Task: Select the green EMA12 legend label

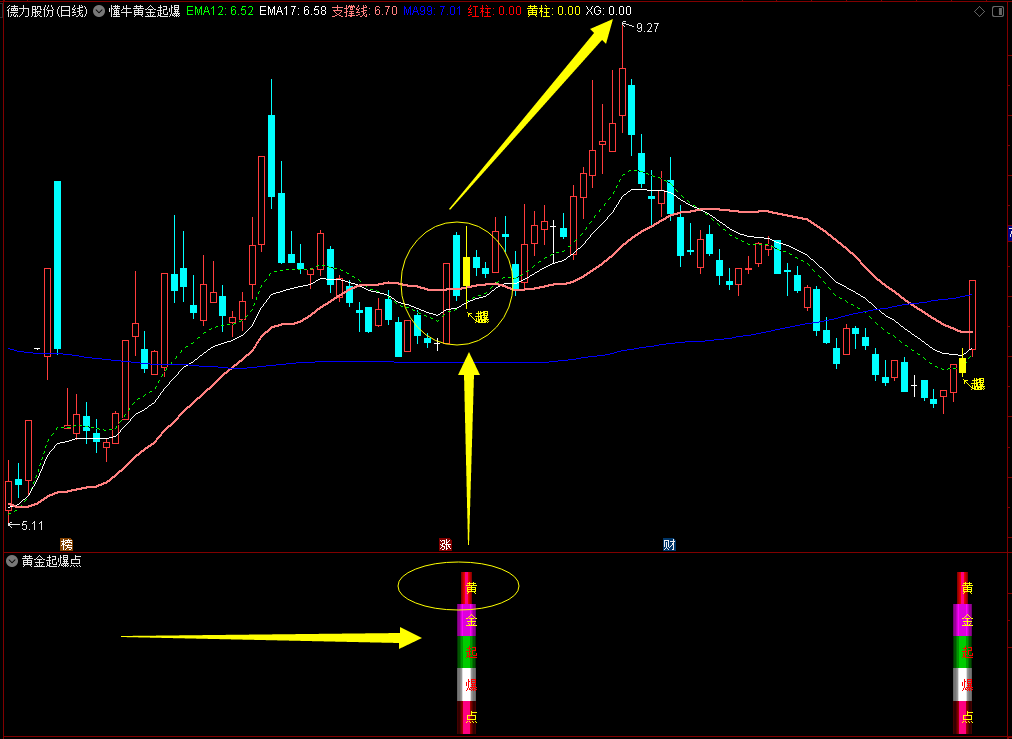Action: (x=218, y=11)
